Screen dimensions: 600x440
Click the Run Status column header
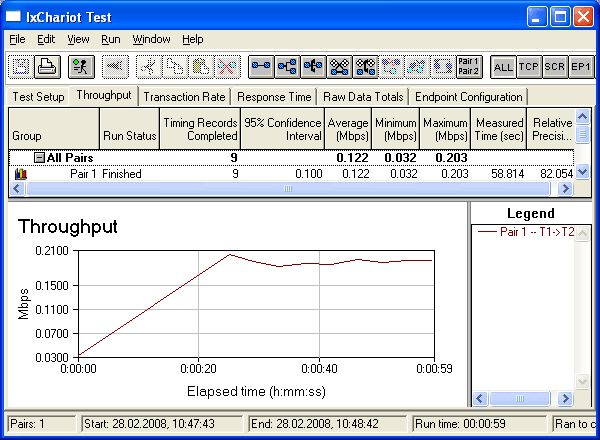tap(130, 129)
